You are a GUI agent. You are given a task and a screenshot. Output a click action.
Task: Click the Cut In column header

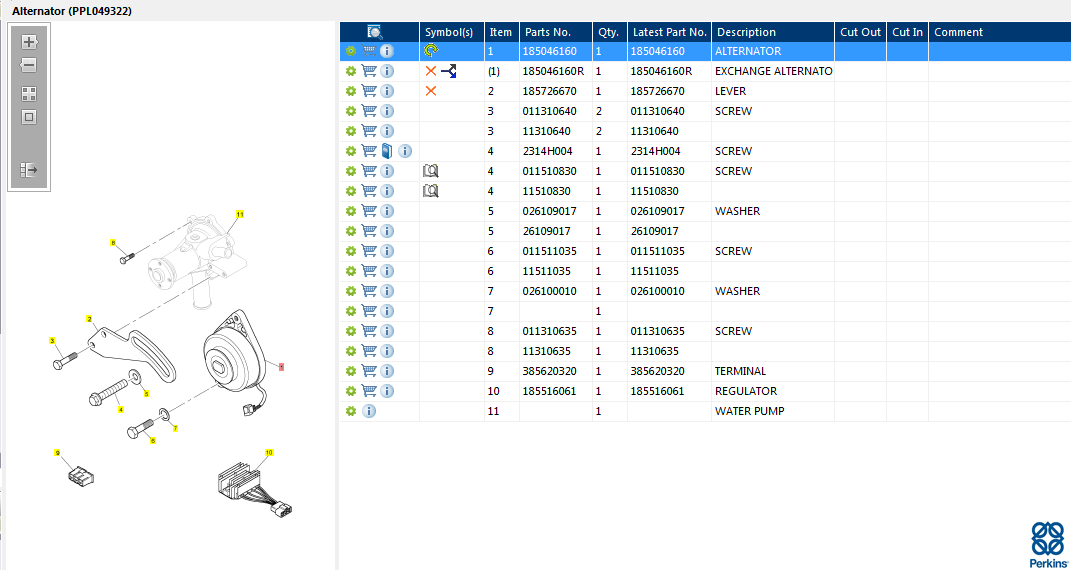click(x=908, y=32)
